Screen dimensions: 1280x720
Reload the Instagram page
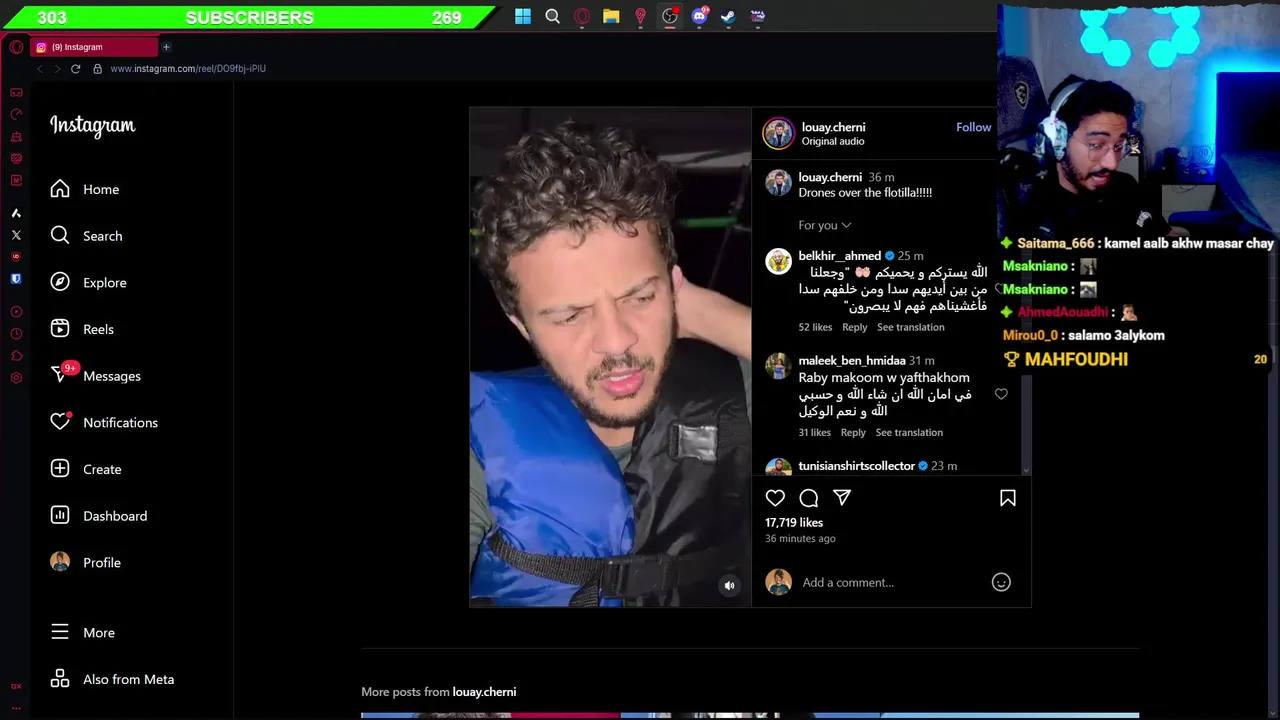75,69
